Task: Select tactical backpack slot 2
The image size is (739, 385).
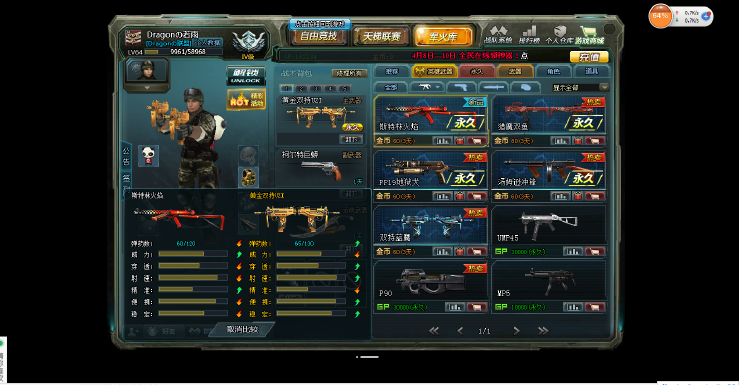Action: coord(302,88)
